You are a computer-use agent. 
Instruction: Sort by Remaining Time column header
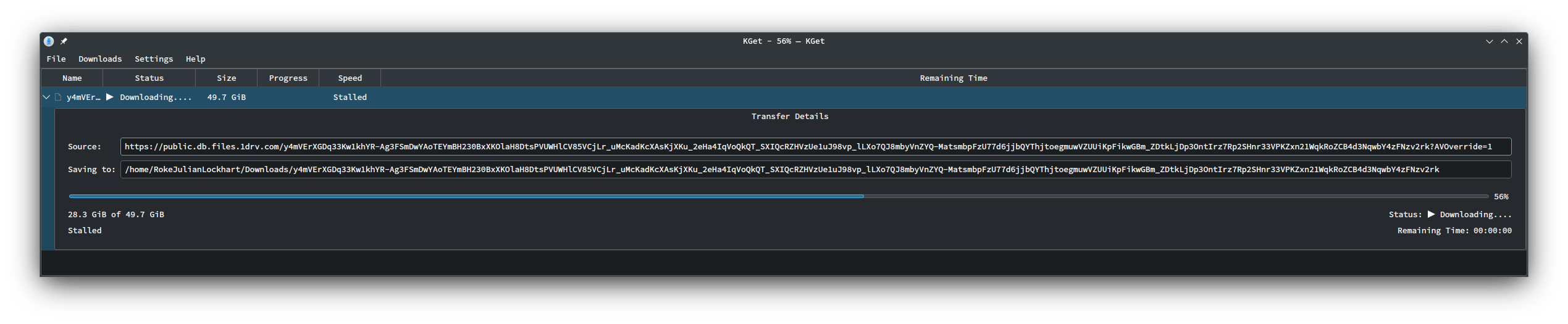coord(954,78)
